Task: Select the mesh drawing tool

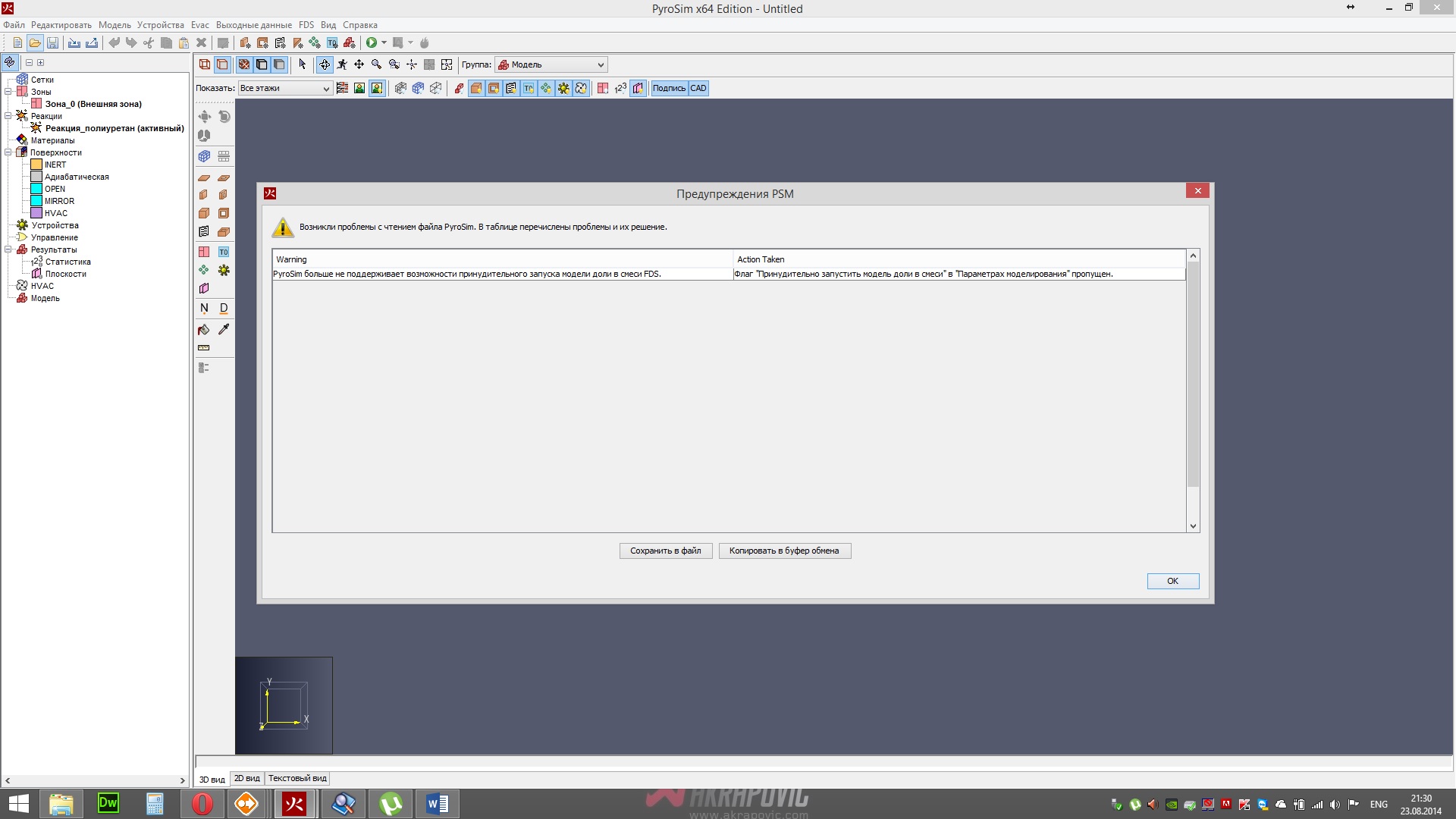Action: [x=204, y=156]
